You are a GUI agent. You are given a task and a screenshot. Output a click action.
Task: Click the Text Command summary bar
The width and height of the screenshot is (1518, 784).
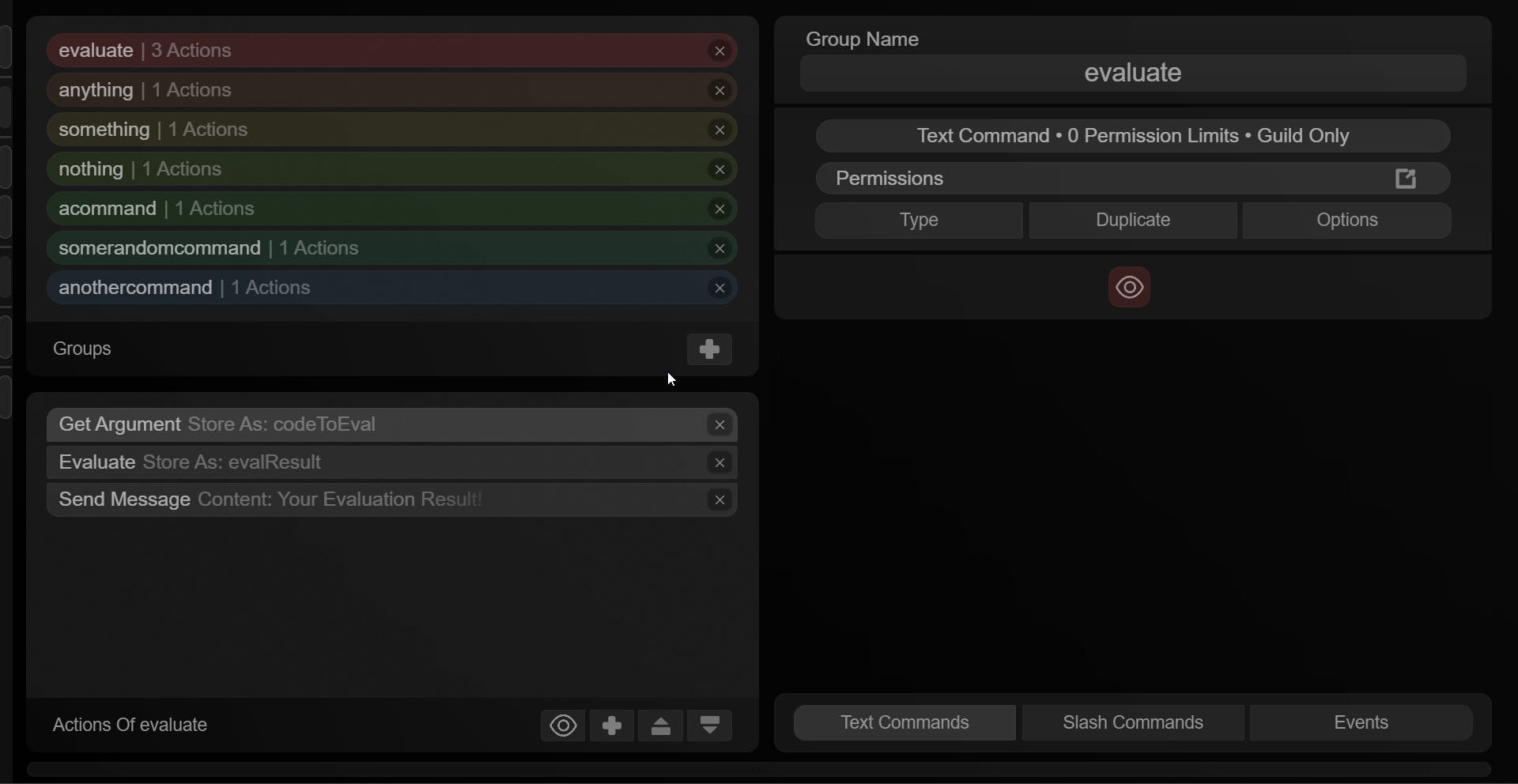1133,136
